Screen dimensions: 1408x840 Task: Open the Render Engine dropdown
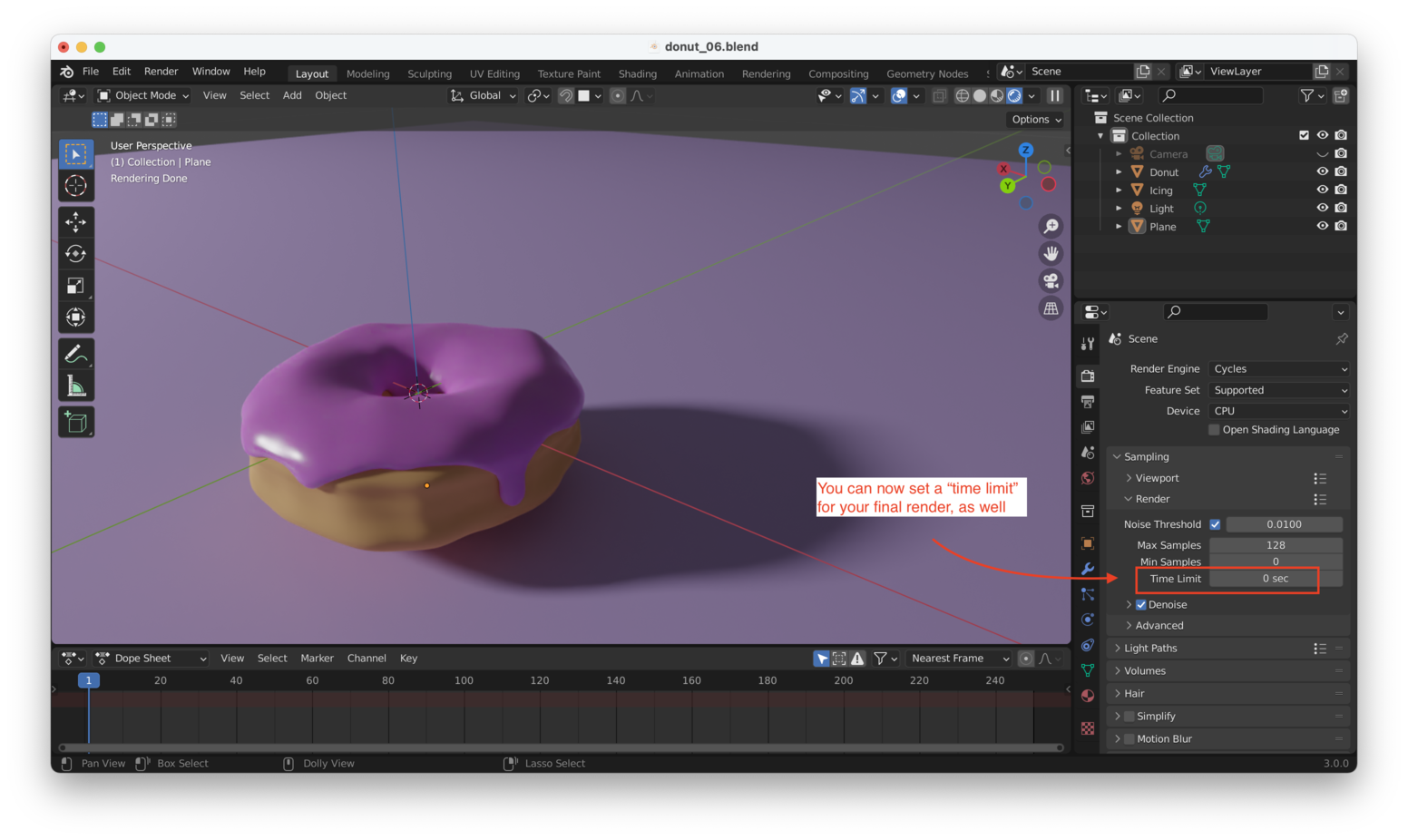coord(1277,368)
